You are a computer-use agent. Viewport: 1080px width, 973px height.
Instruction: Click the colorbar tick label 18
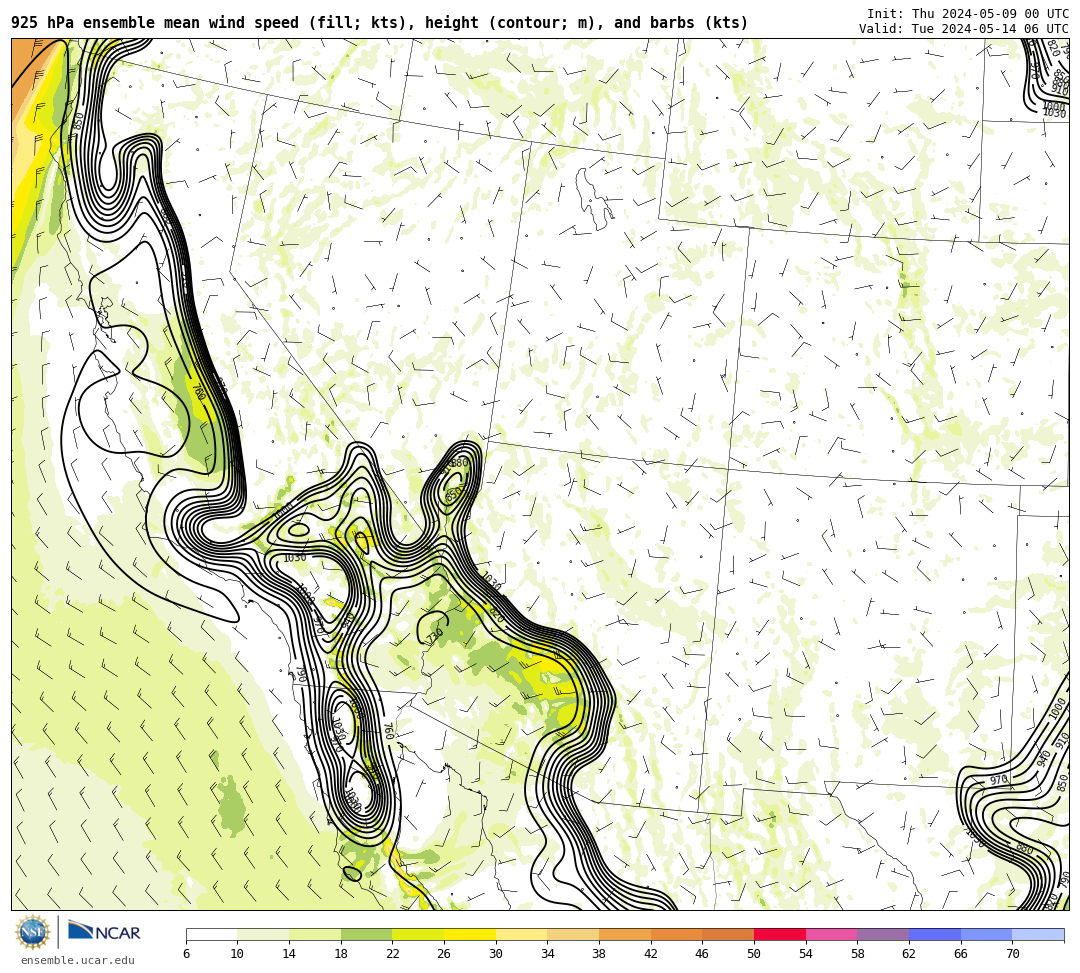click(x=341, y=954)
